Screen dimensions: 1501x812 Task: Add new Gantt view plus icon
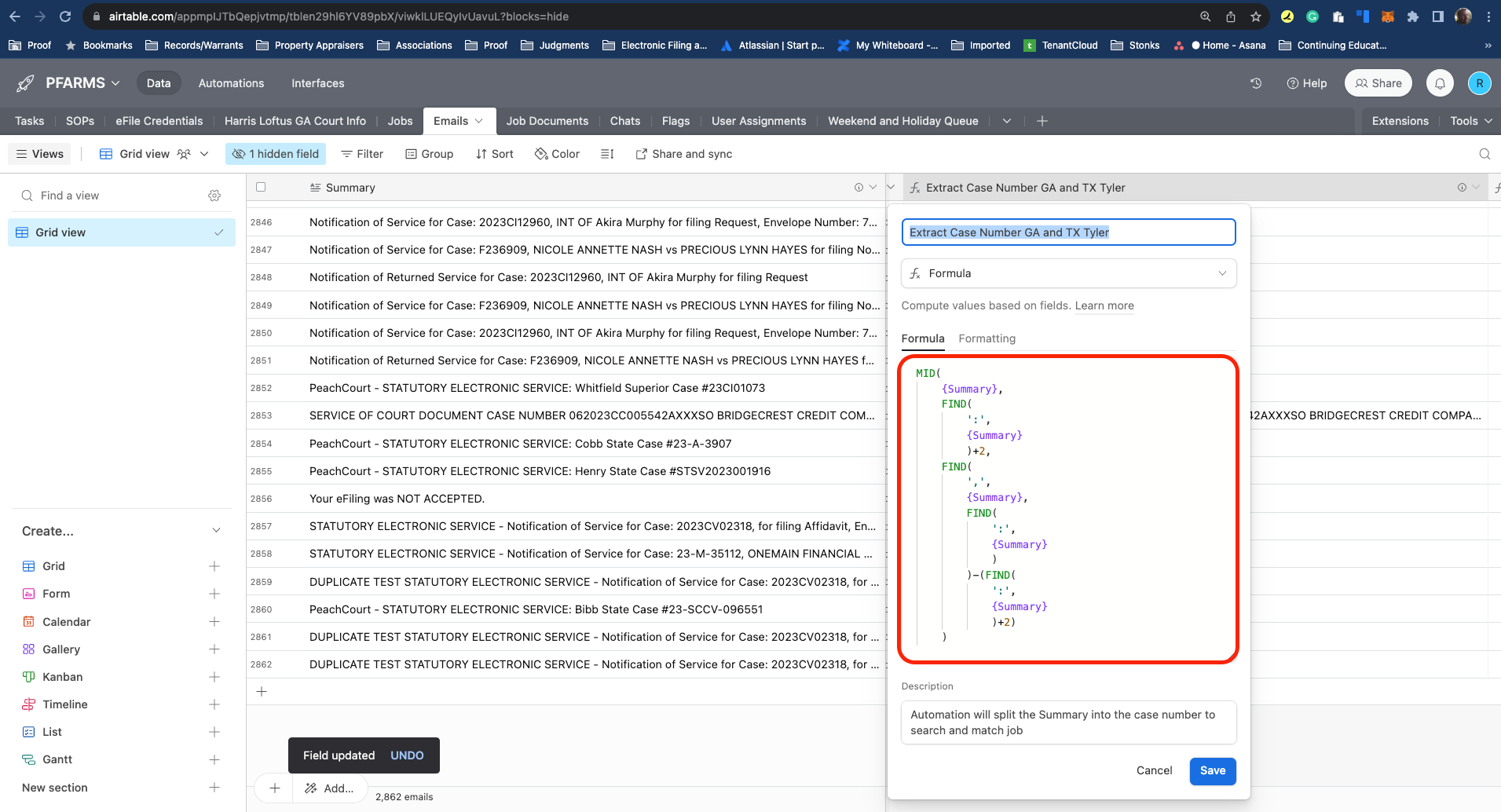[214, 759]
